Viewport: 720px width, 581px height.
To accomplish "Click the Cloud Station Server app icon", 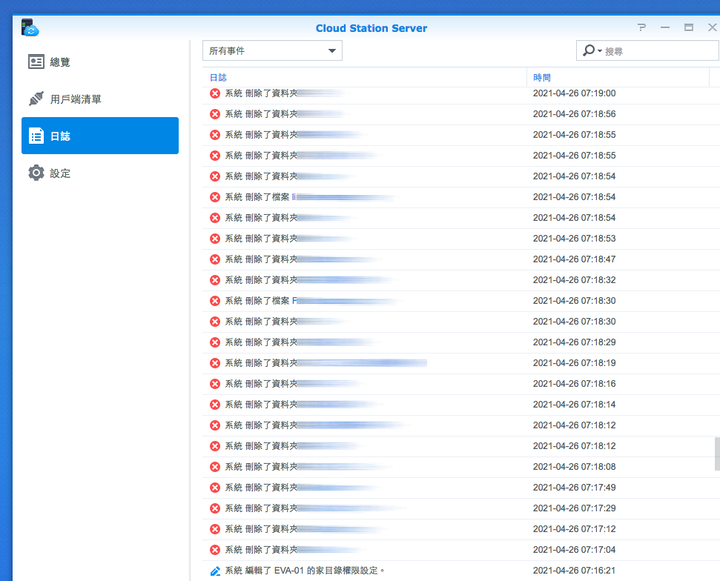I will pos(30,28).
